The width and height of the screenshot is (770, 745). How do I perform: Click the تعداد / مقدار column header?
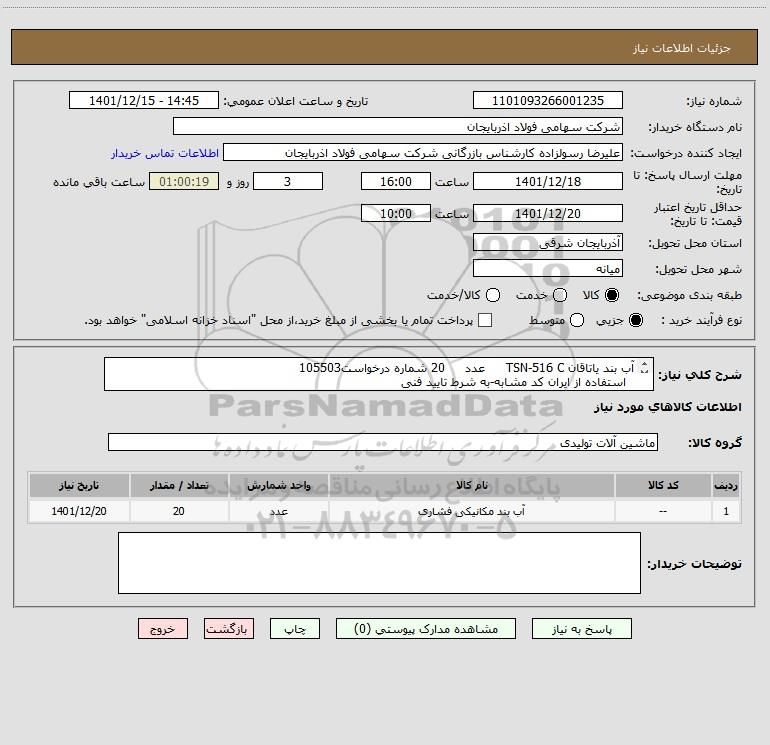coord(179,485)
